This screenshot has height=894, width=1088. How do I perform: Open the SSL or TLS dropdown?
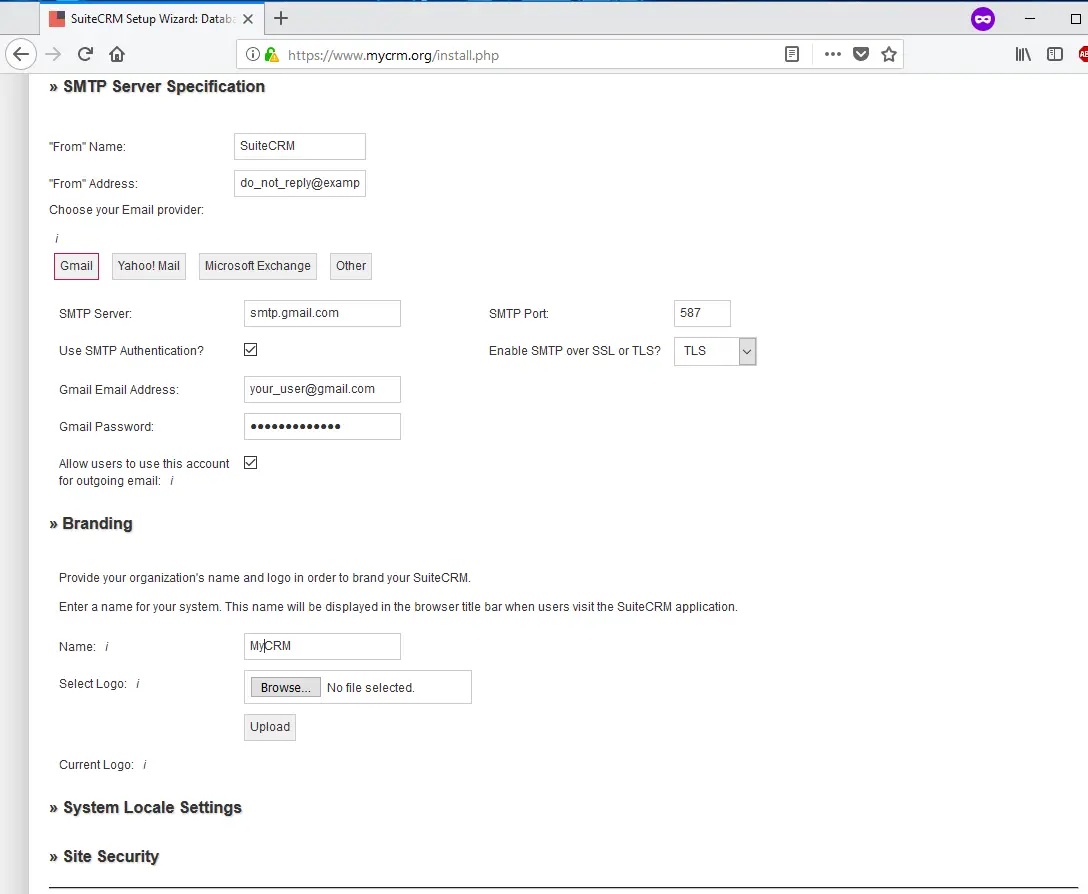(715, 351)
